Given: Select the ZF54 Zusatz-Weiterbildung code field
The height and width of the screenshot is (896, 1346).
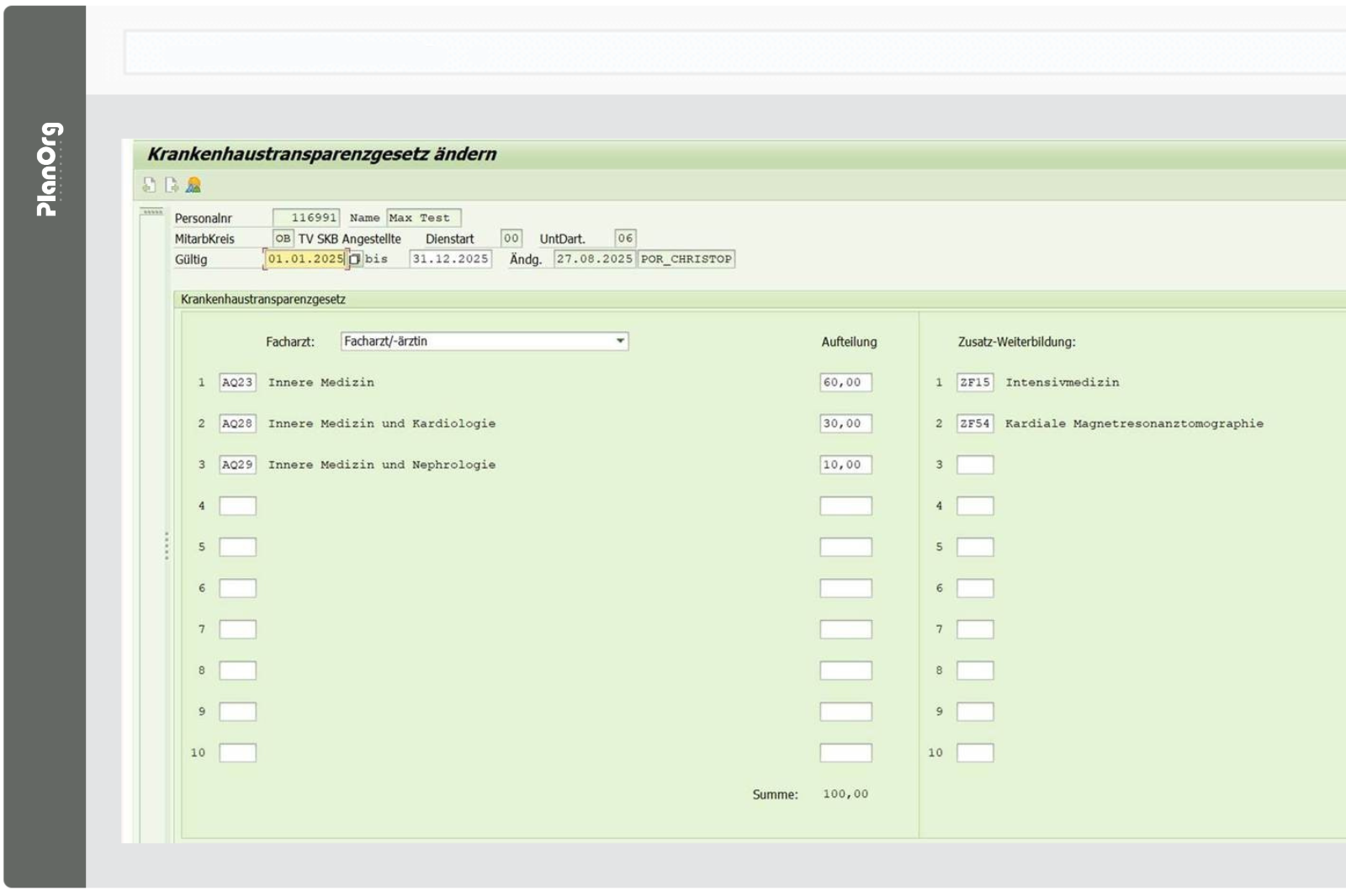Looking at the screenshot, I should [x=975, y=424].
